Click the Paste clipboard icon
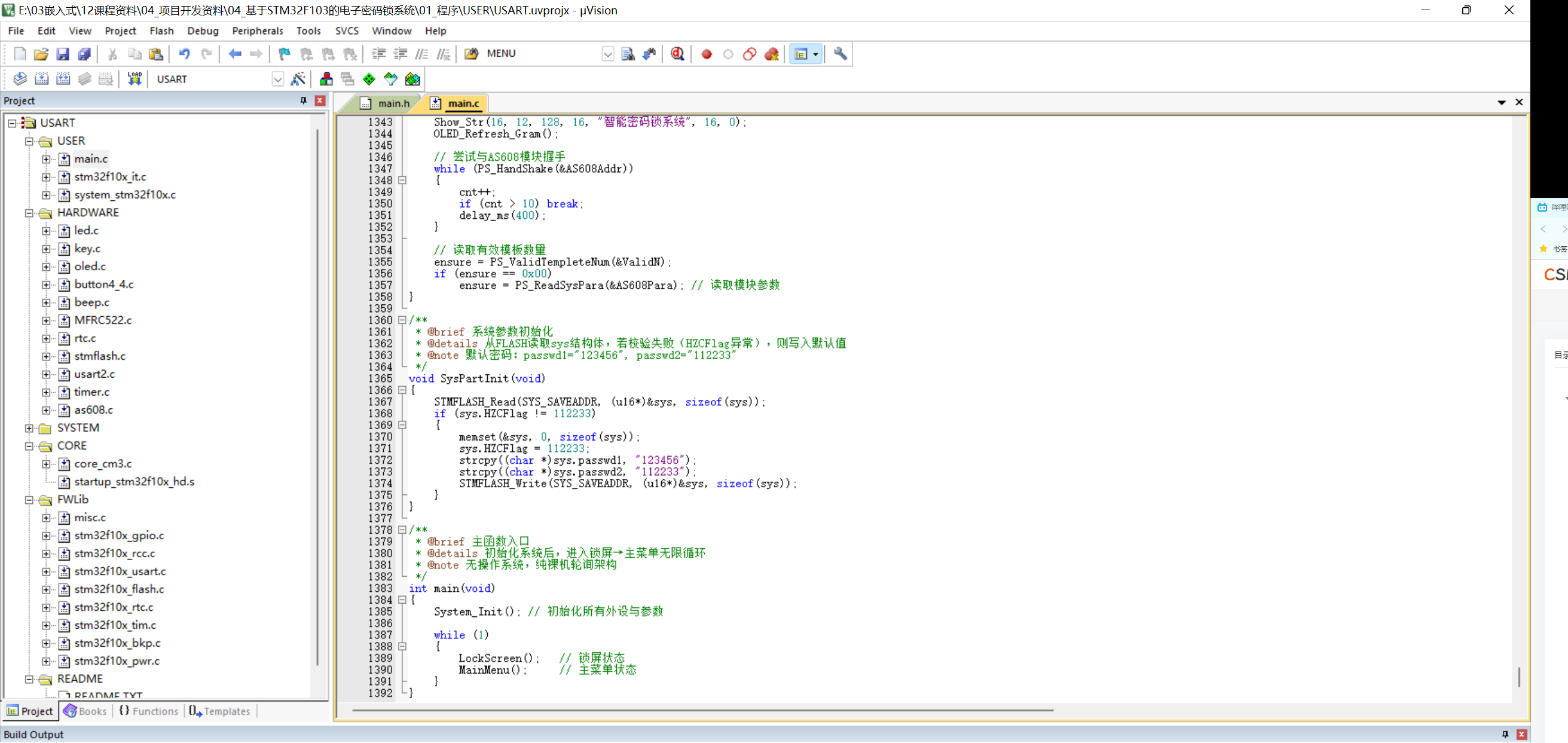 tap(156, 54)
